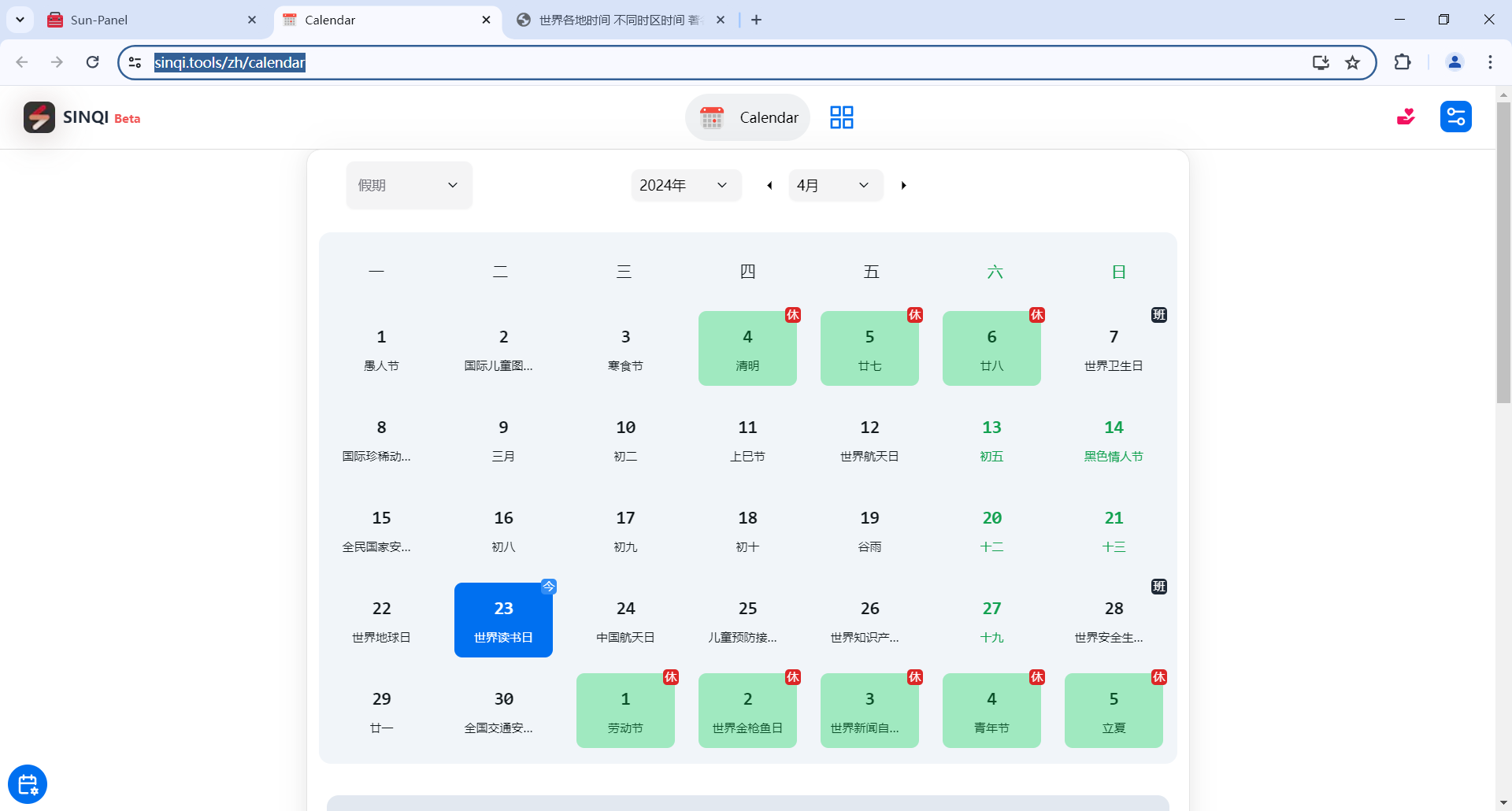
Task: Select April 2 国际儿童图书日 cell
Action: pyautogui.click(x=503, y=349)
